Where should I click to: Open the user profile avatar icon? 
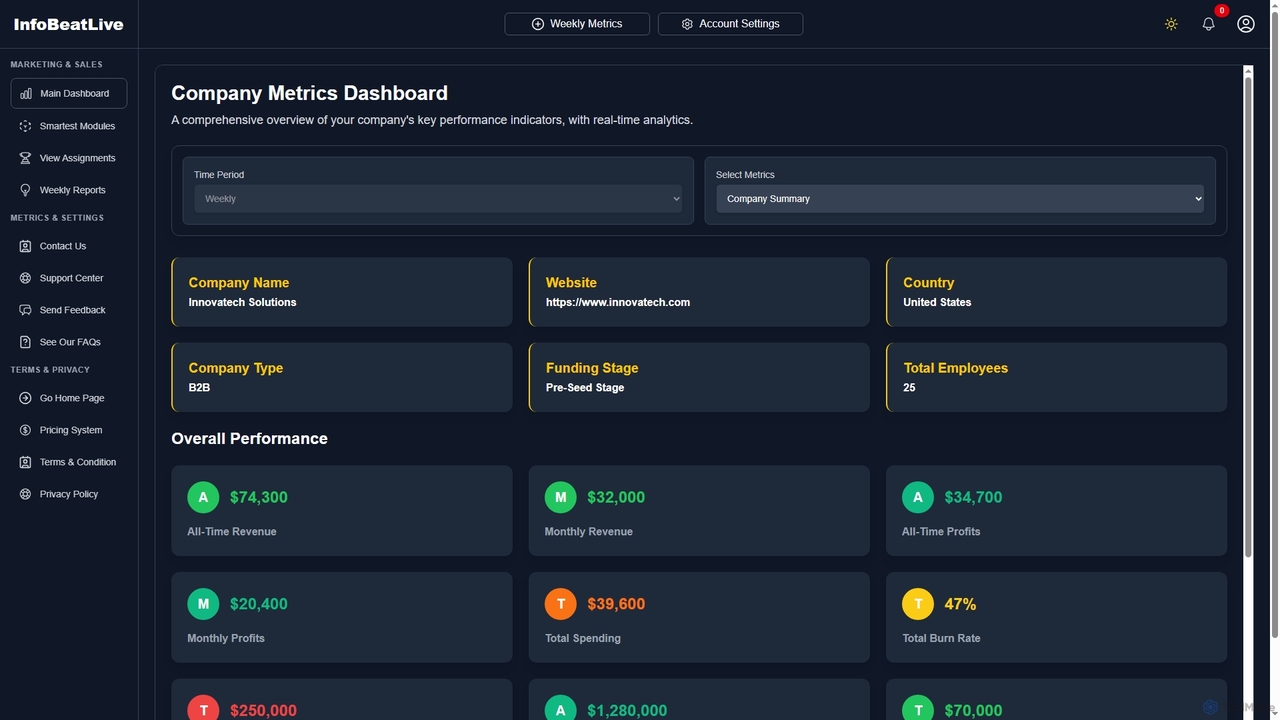click(1245, 24)
